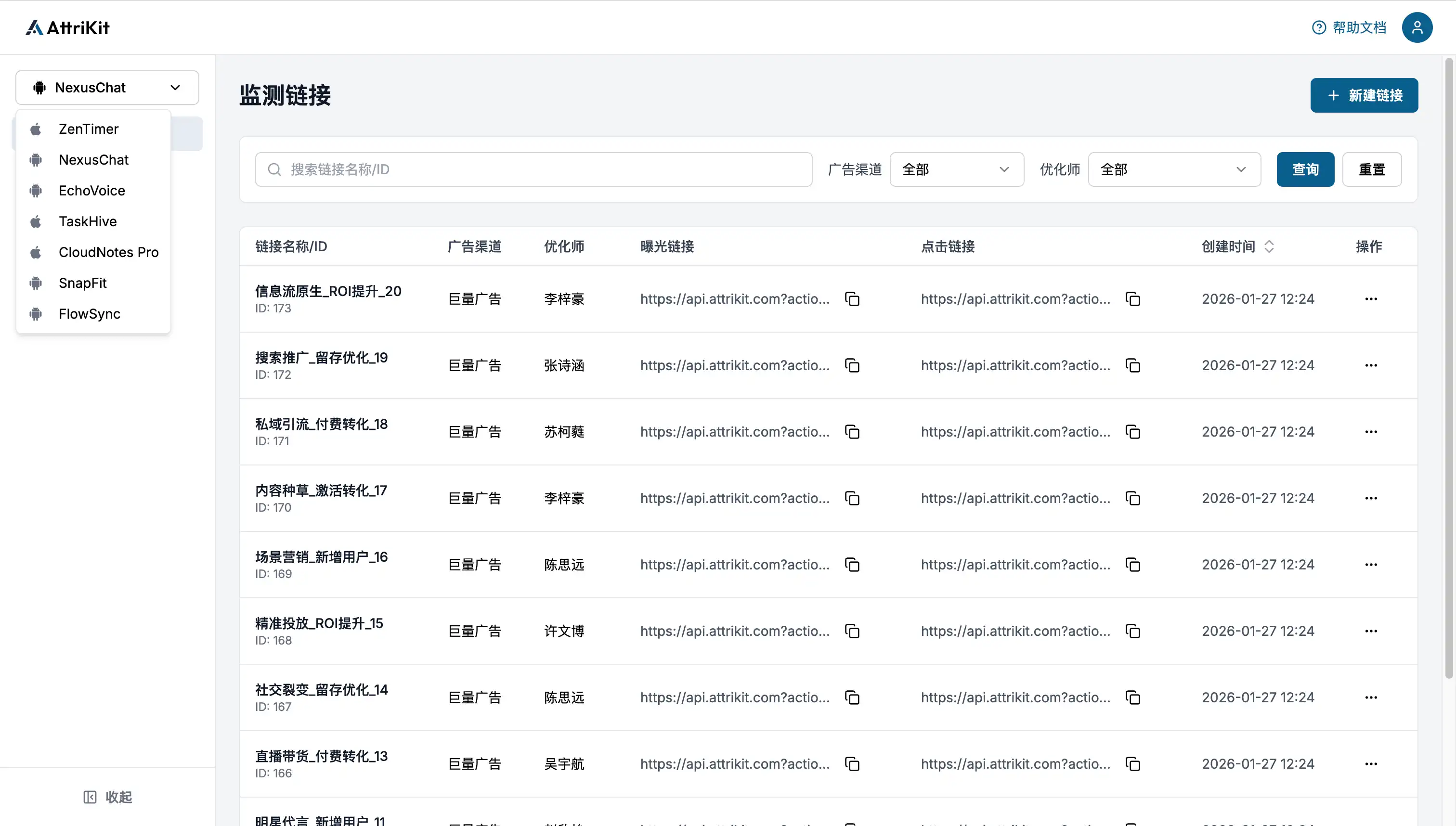Copy exposure link for ID 173 row

(852, 299)
